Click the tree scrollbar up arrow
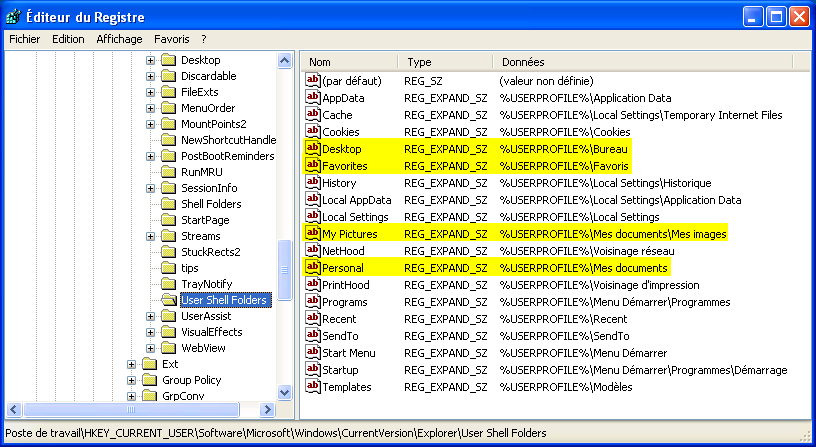This screenshot has height=447, width=816. pos(284,61)
